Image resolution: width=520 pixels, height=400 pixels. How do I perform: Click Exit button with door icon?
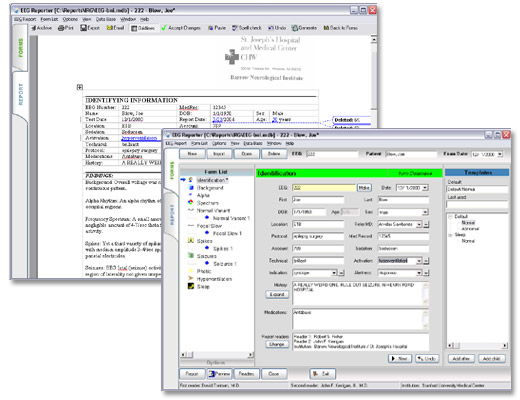322,374
